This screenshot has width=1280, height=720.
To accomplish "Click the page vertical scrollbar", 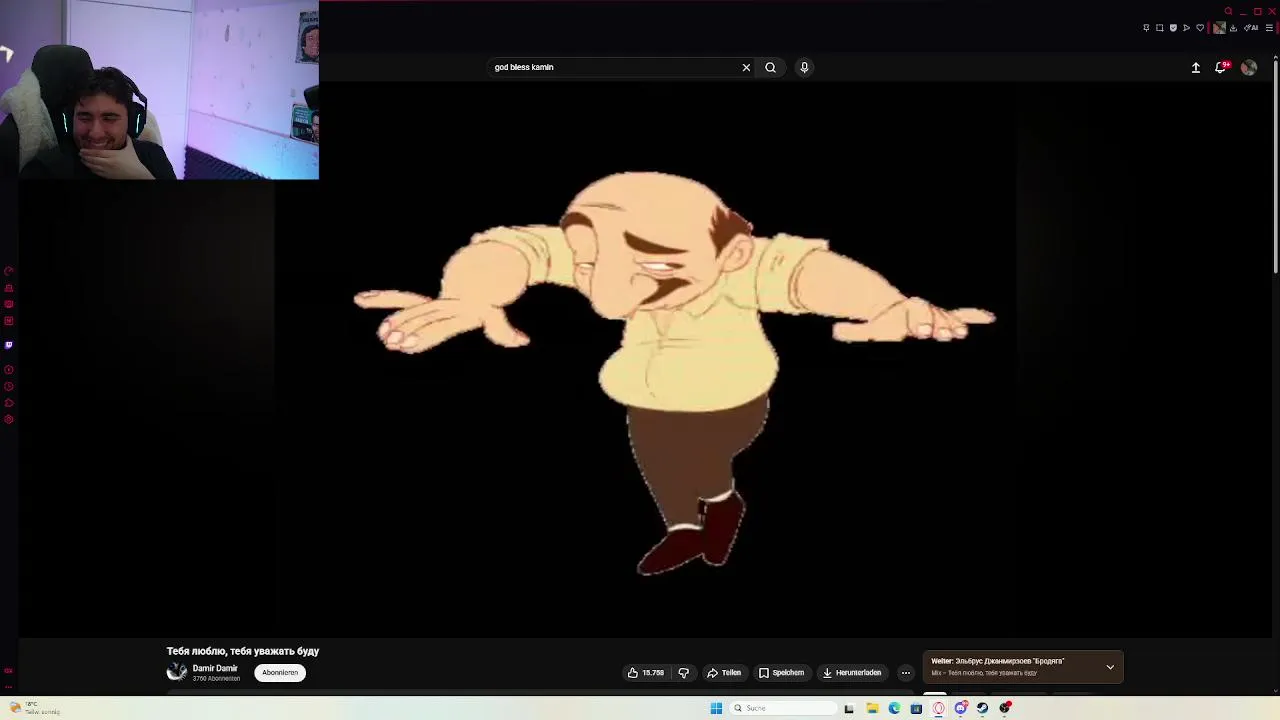I will tap(1275, 165).
